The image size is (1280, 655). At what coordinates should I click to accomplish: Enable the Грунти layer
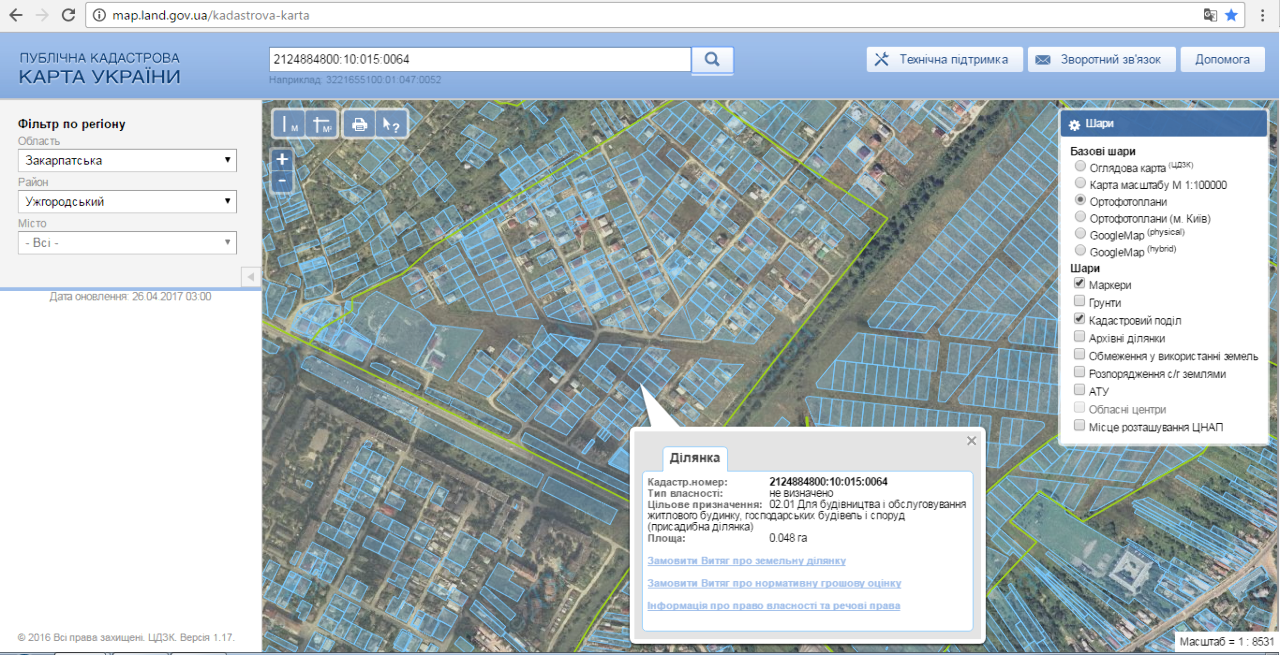[x=1079, y=301]
